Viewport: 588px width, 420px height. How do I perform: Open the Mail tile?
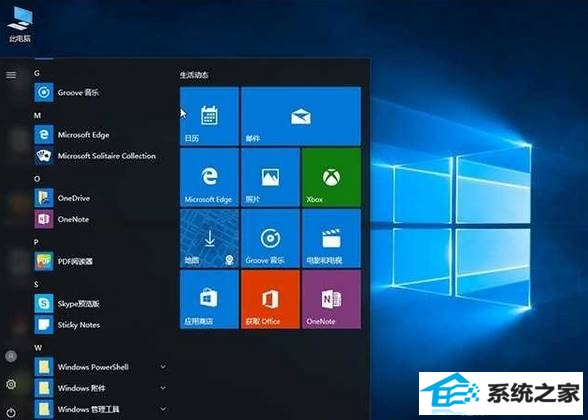[x=301, y=116]
